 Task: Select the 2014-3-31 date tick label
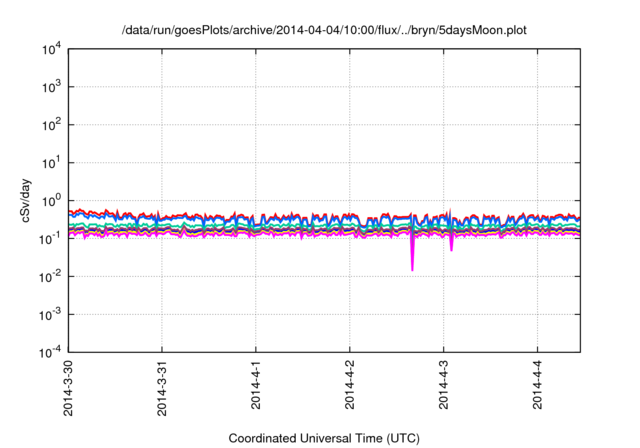[162, 388]
